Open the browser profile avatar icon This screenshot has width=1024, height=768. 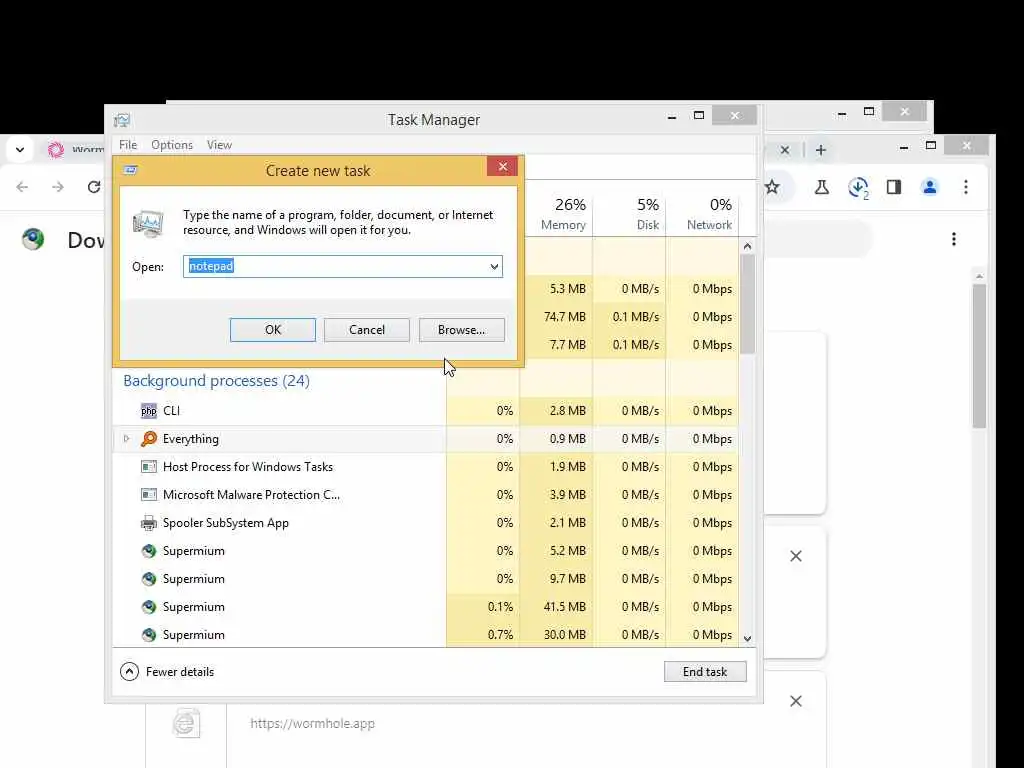click(929, 187)
